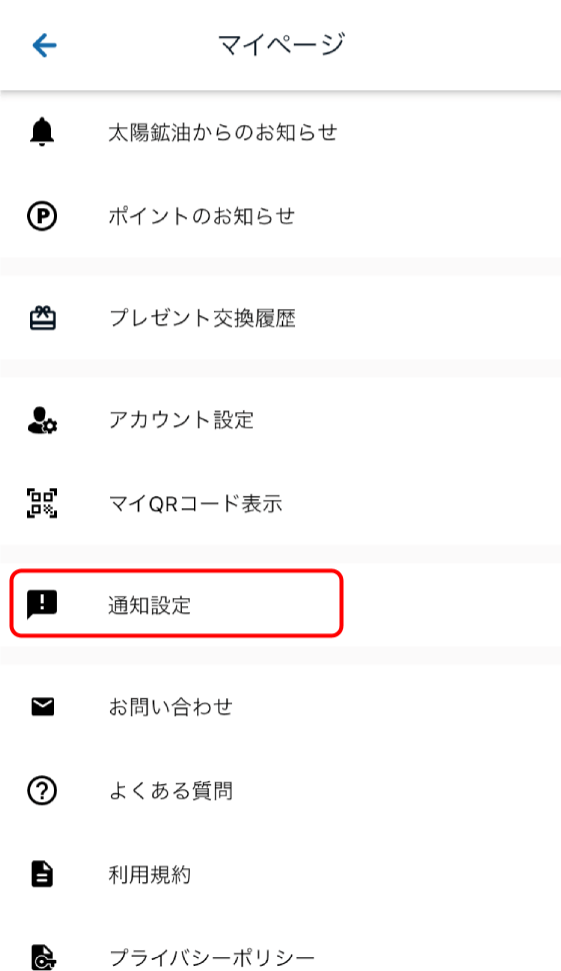561x971 pixels.
Task: Tap the blue back arrow
Action: 45,45
